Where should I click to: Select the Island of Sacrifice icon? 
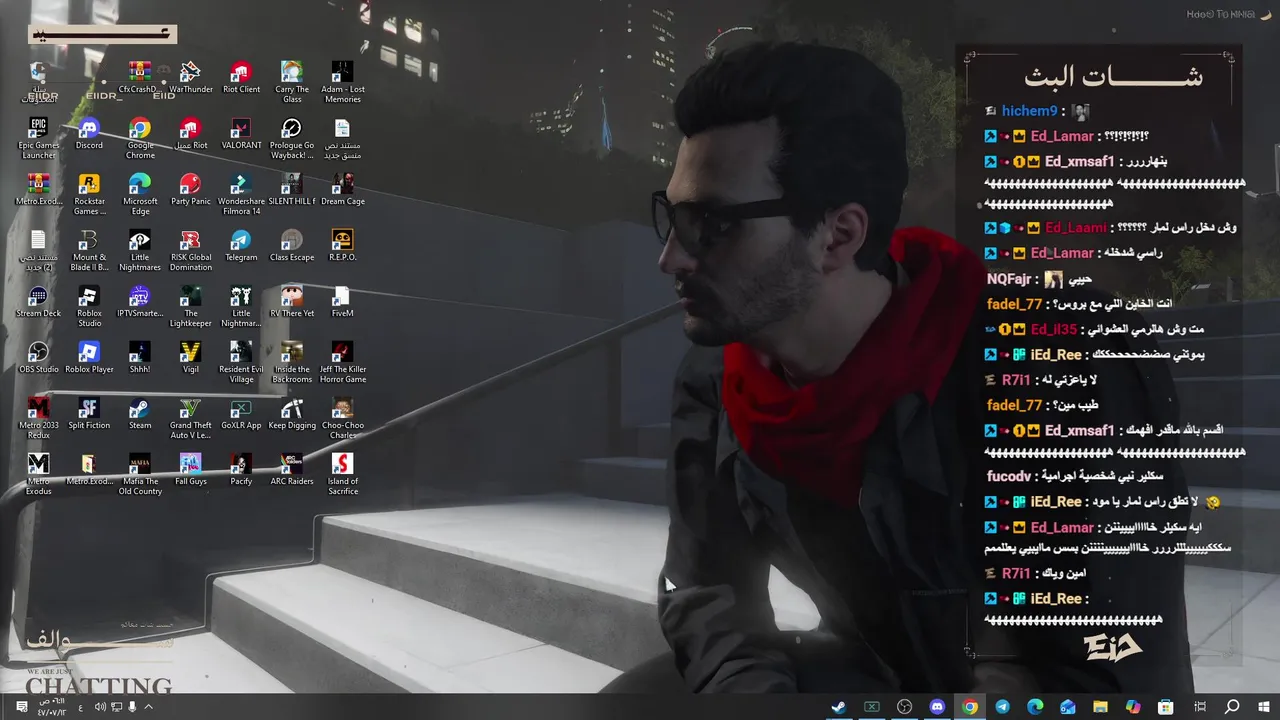tap(342, 474)
